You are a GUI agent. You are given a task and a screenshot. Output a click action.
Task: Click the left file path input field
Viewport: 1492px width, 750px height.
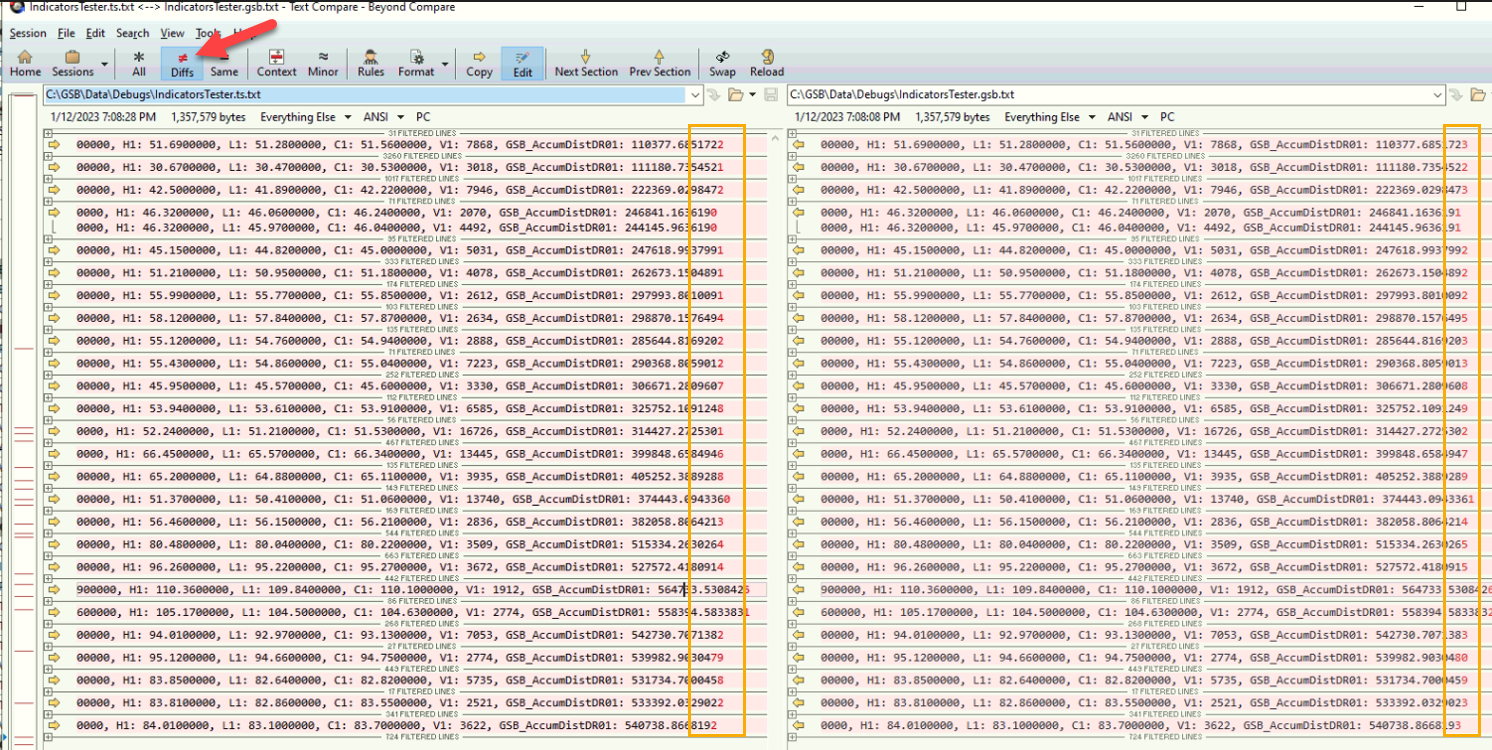370,95
